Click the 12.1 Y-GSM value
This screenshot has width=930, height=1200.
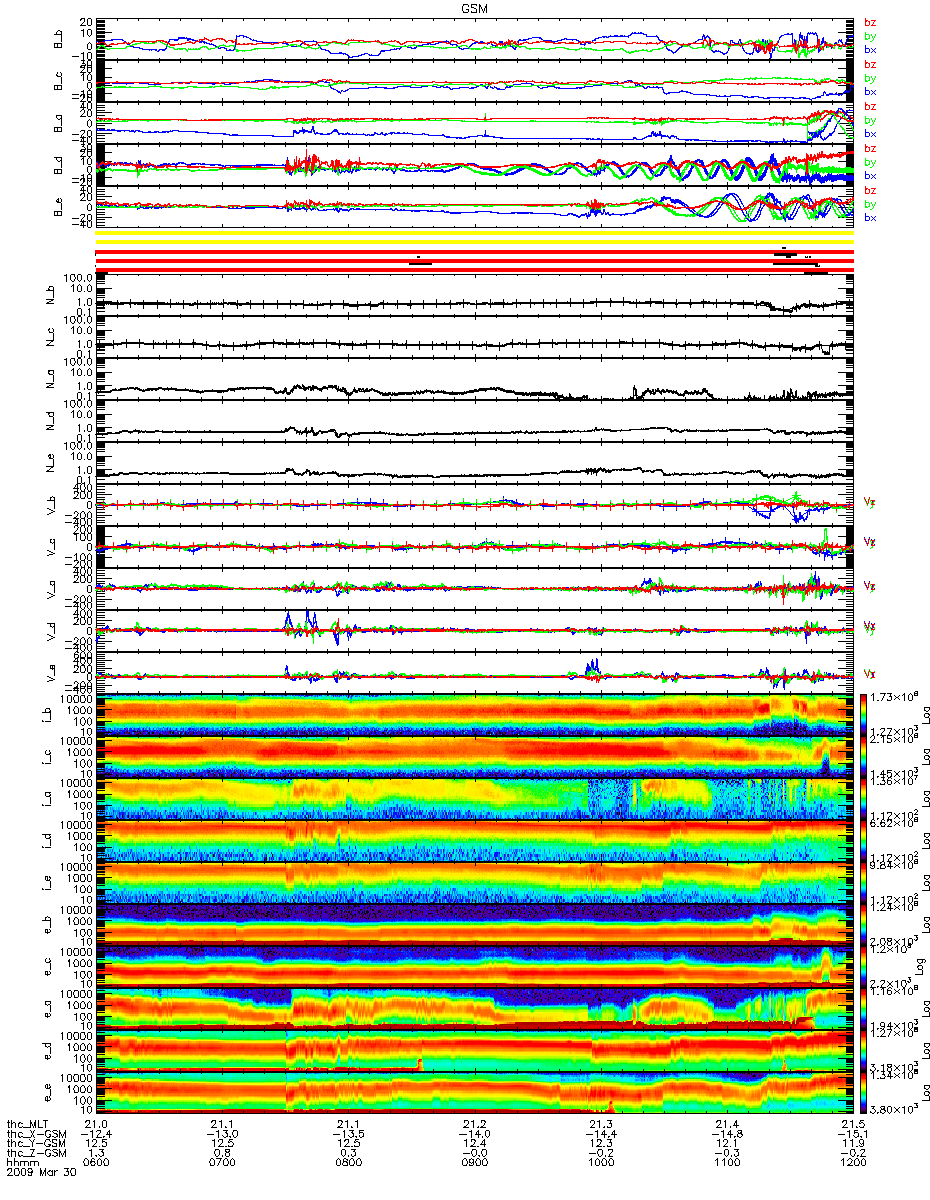click(726, 1143)
